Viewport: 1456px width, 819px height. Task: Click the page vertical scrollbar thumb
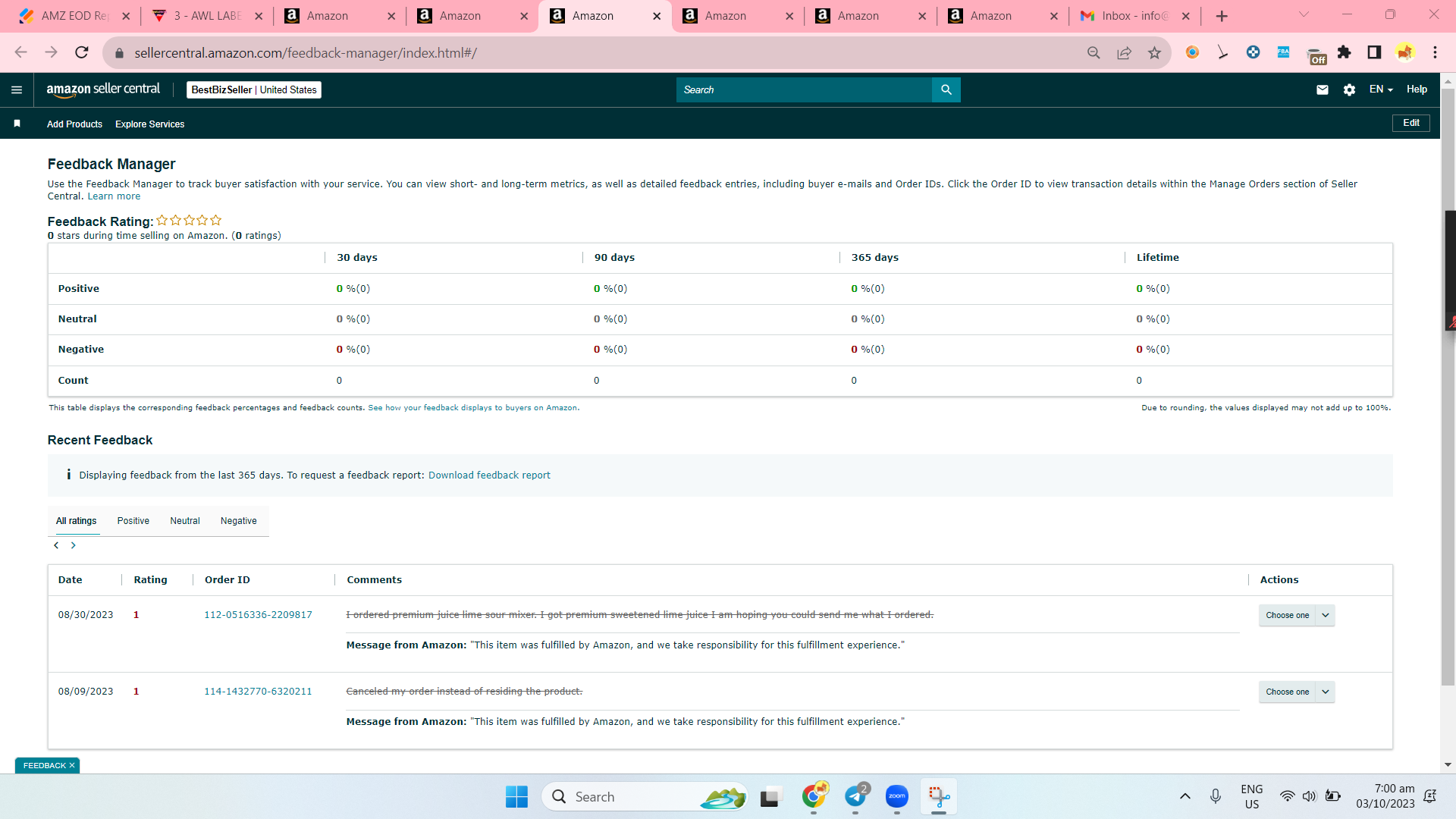click(1448, 387)
